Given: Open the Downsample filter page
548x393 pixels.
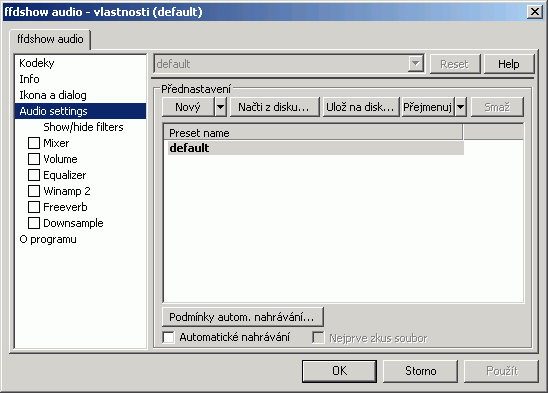Looking at the screenshot, I should point(73,223).
